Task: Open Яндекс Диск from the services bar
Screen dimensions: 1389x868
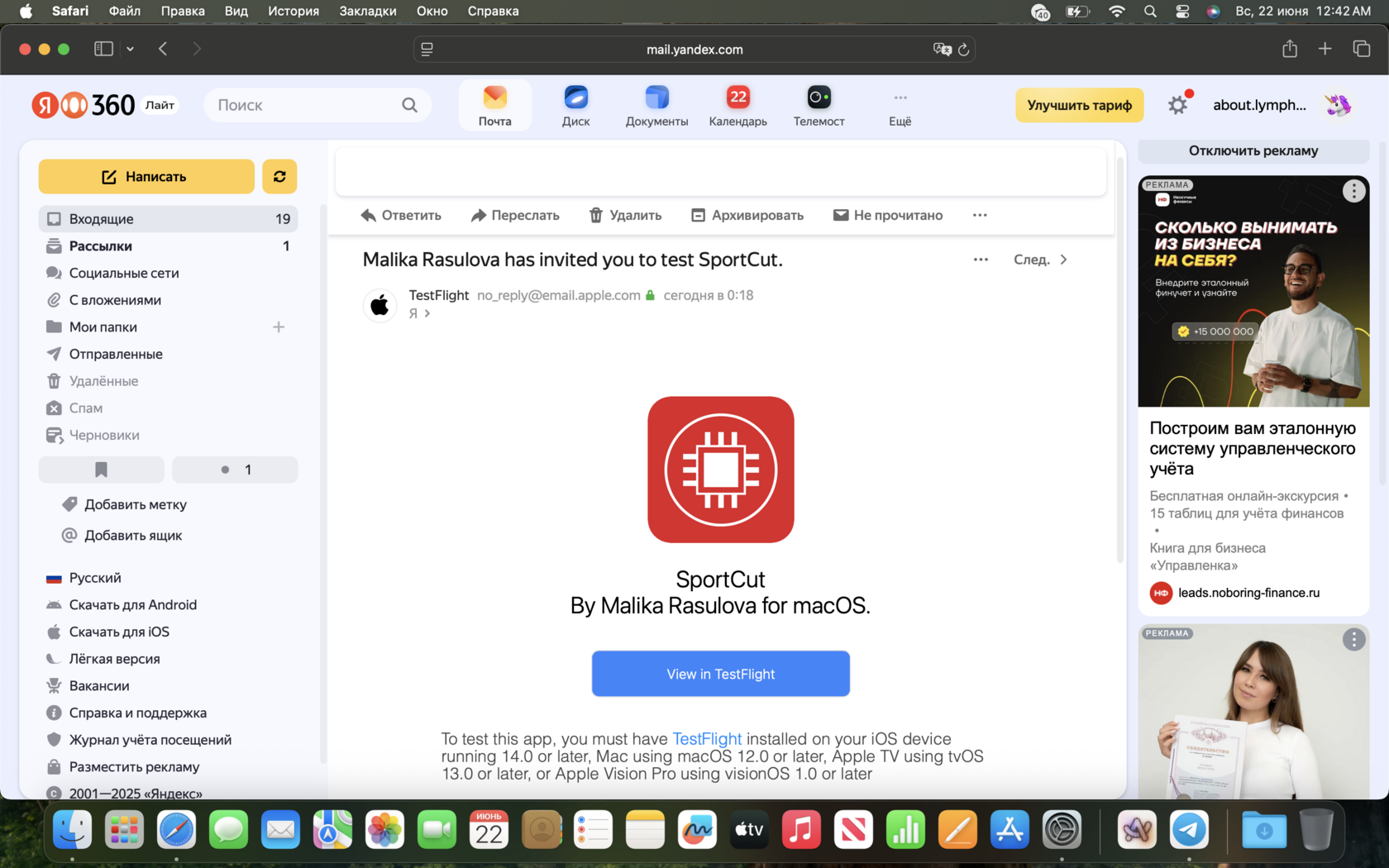Action: 575,106
